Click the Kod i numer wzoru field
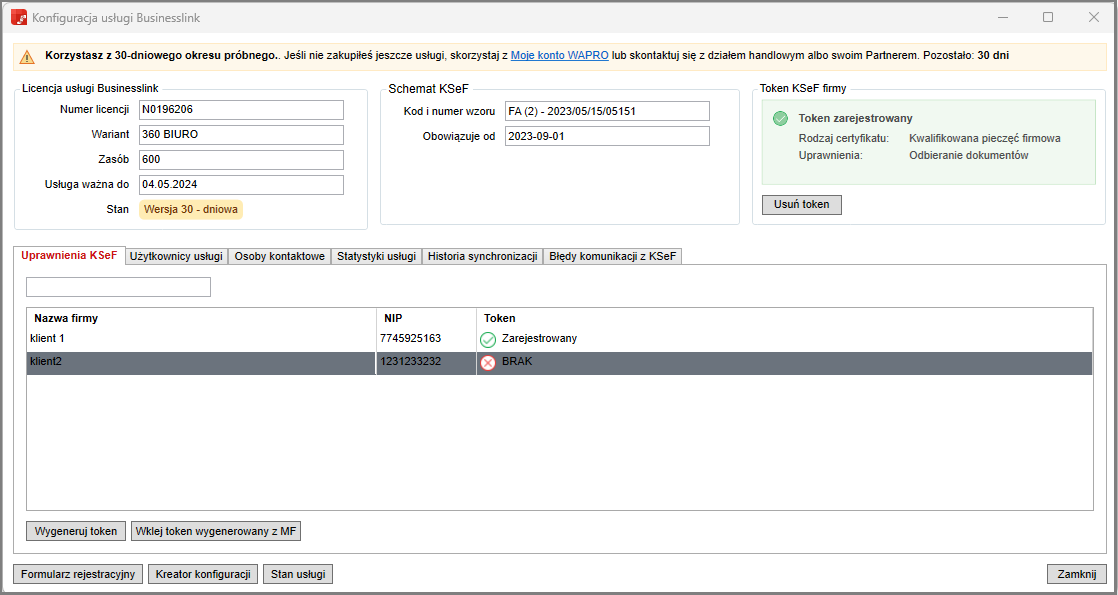Viewport: 1118px width, 595px height. click(607, 111)
